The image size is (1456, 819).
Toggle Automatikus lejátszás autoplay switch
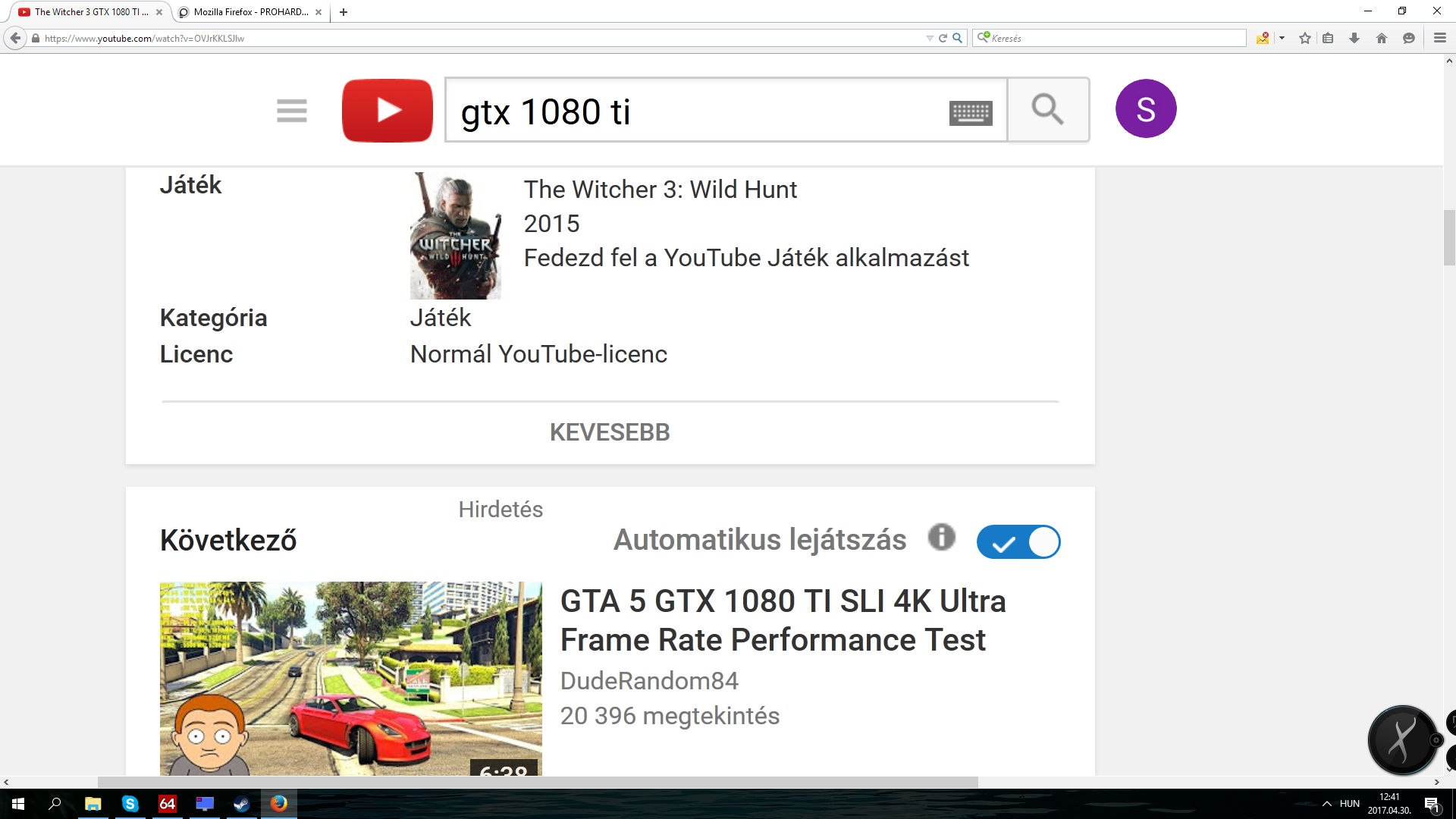[1018, 542]
